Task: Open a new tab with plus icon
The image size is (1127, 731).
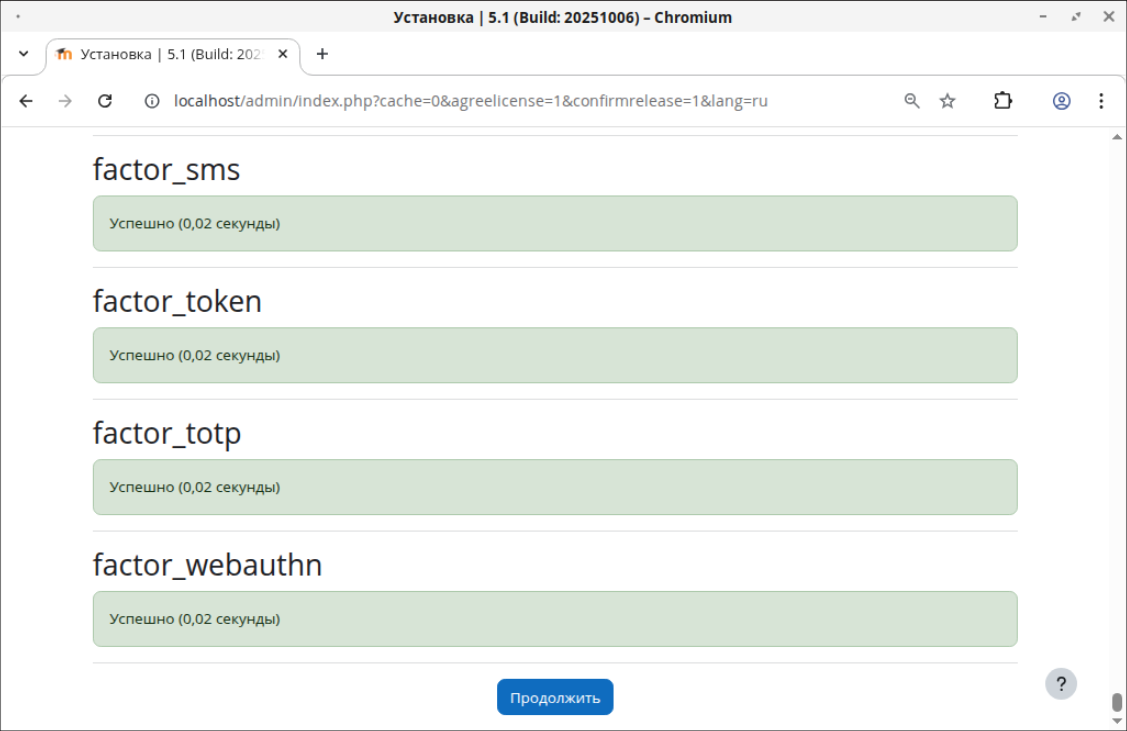Action: (322, 54)
